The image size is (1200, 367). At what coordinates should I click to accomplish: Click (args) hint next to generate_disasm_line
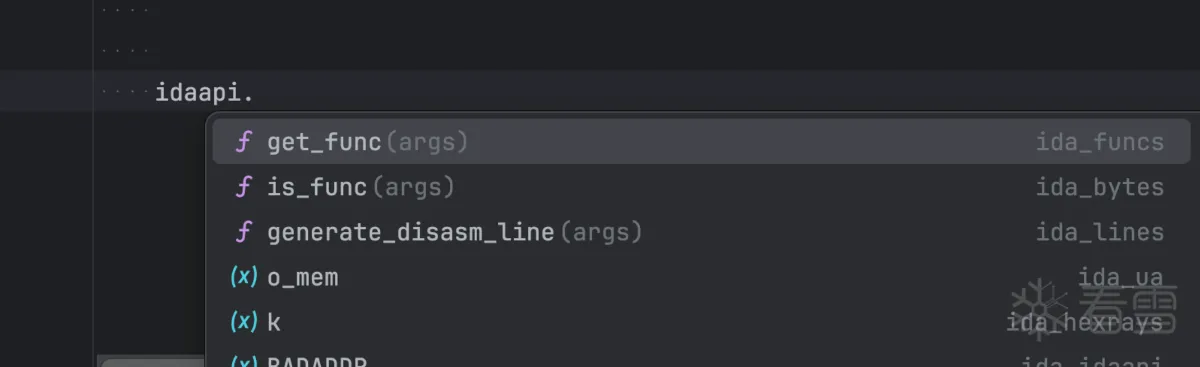(600, 232)
